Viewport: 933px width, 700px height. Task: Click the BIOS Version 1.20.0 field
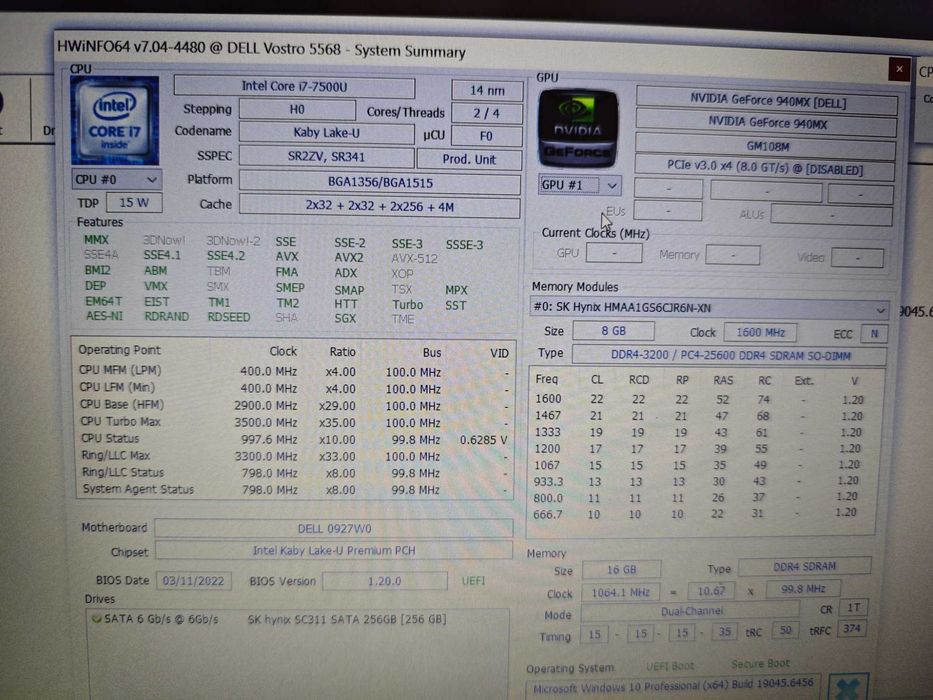[x=384, y=581]
